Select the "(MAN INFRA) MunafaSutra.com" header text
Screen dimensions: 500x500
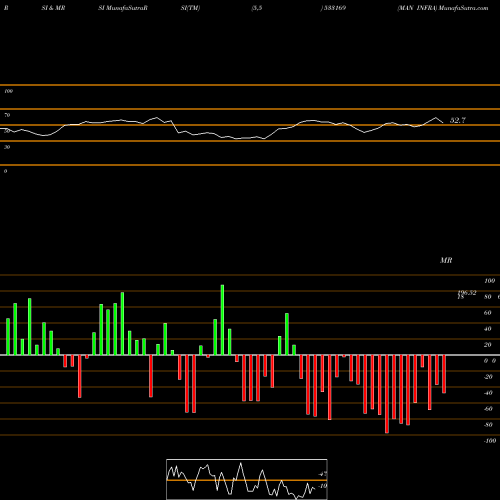click(x=443, y=8)
